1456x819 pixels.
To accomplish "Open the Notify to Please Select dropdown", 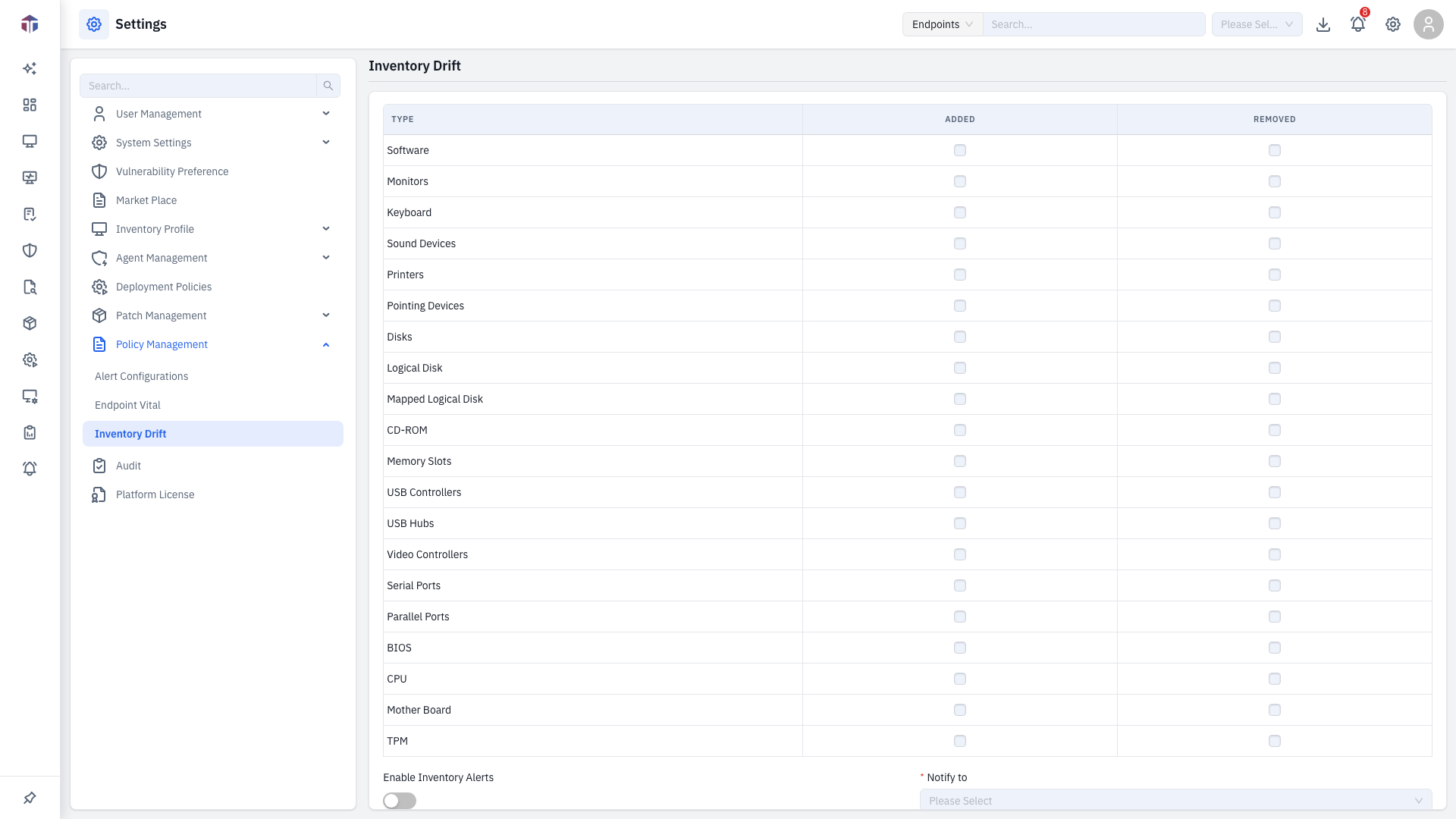I will coord(1176,800).
